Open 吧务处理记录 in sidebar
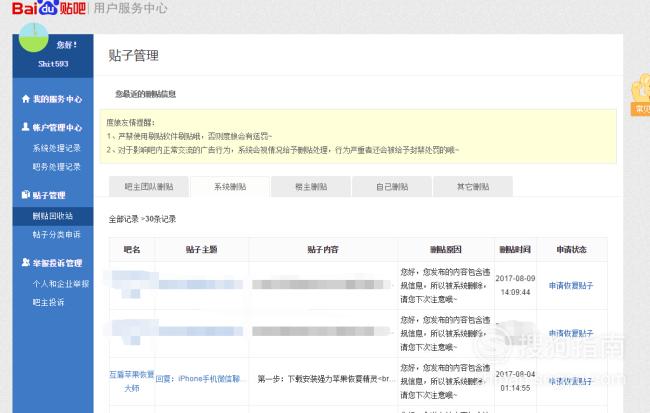The image size is (650, 413). point(56,167)
